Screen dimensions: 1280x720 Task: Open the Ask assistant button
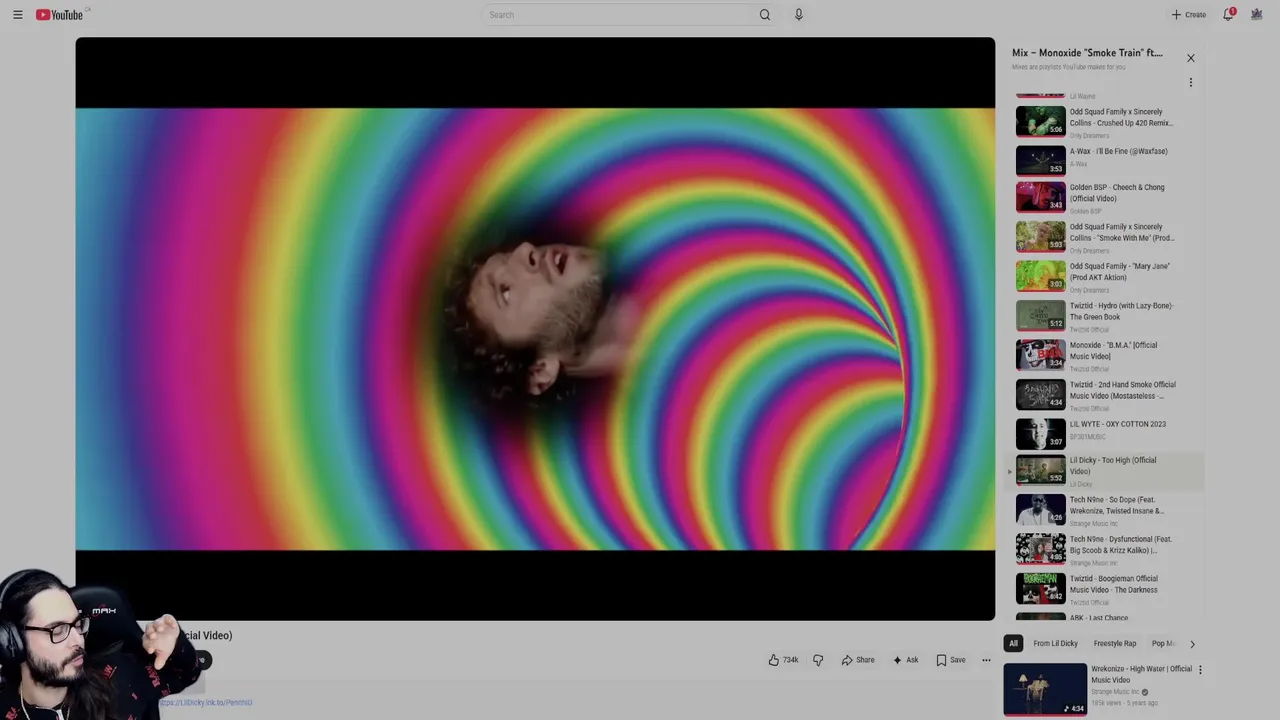click(906, 660)
